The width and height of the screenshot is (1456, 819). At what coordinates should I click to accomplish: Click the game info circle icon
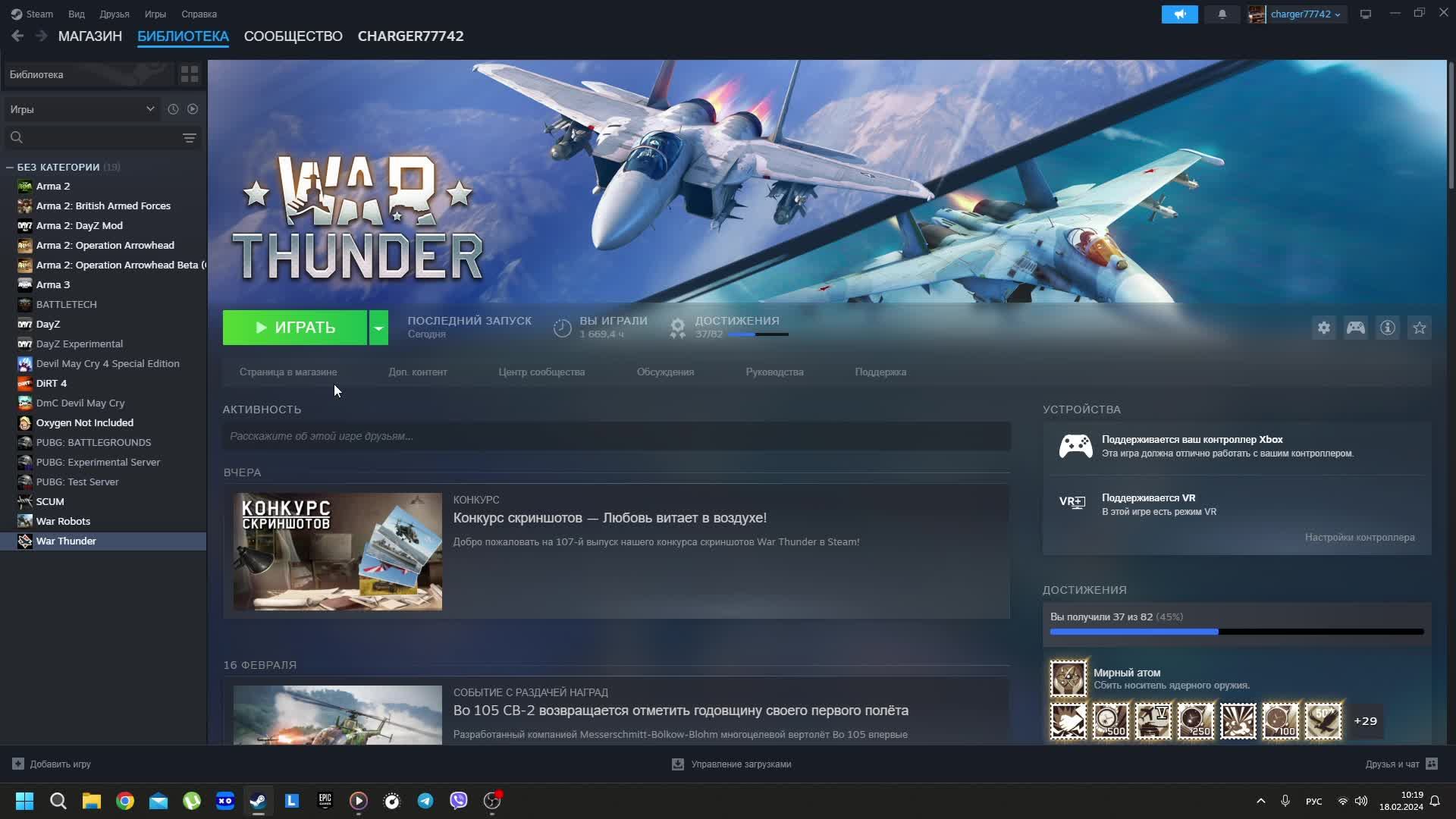pos(1388,328)
